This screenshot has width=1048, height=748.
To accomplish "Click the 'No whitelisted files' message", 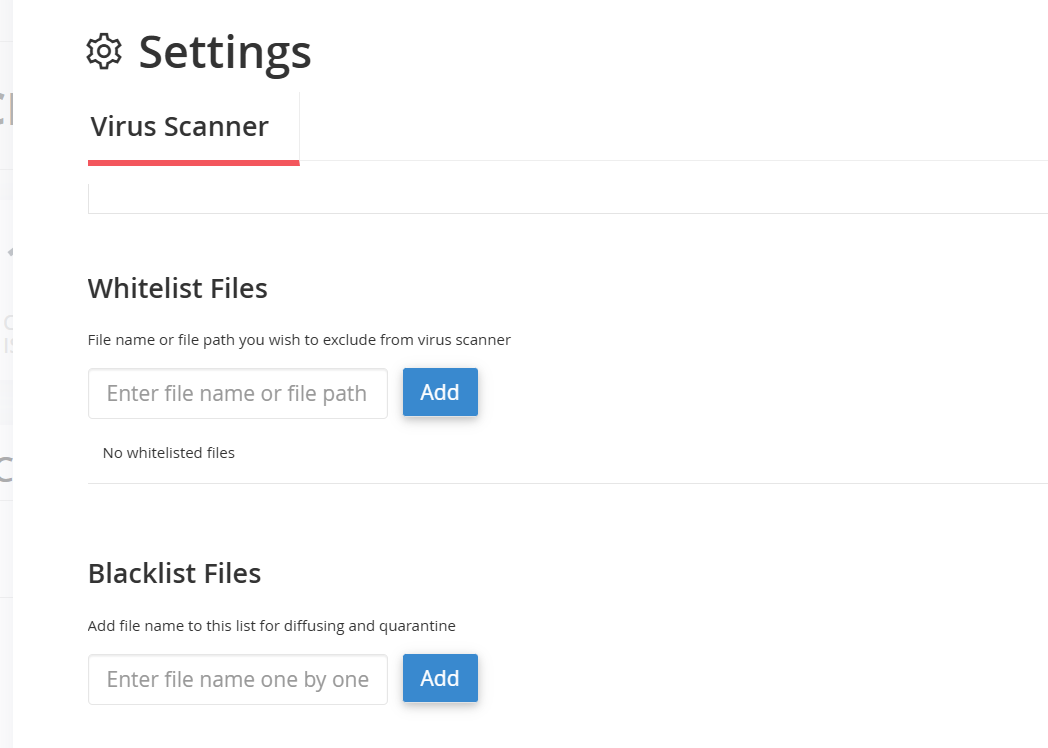I will (168, 453).
